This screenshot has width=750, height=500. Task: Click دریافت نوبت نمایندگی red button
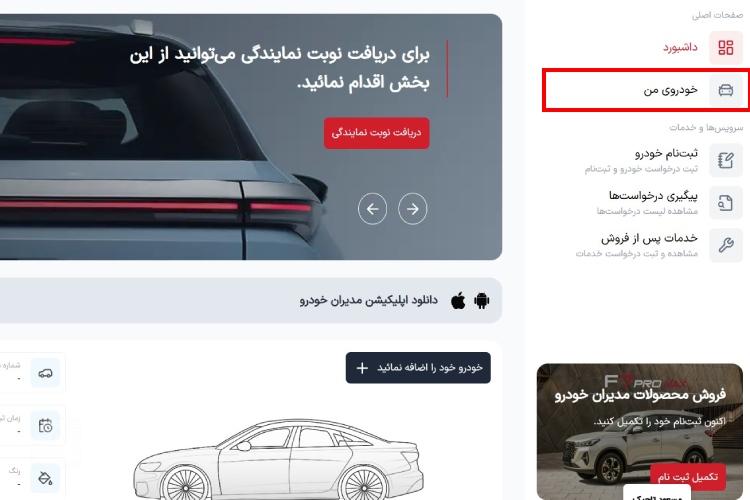point(376,133)
